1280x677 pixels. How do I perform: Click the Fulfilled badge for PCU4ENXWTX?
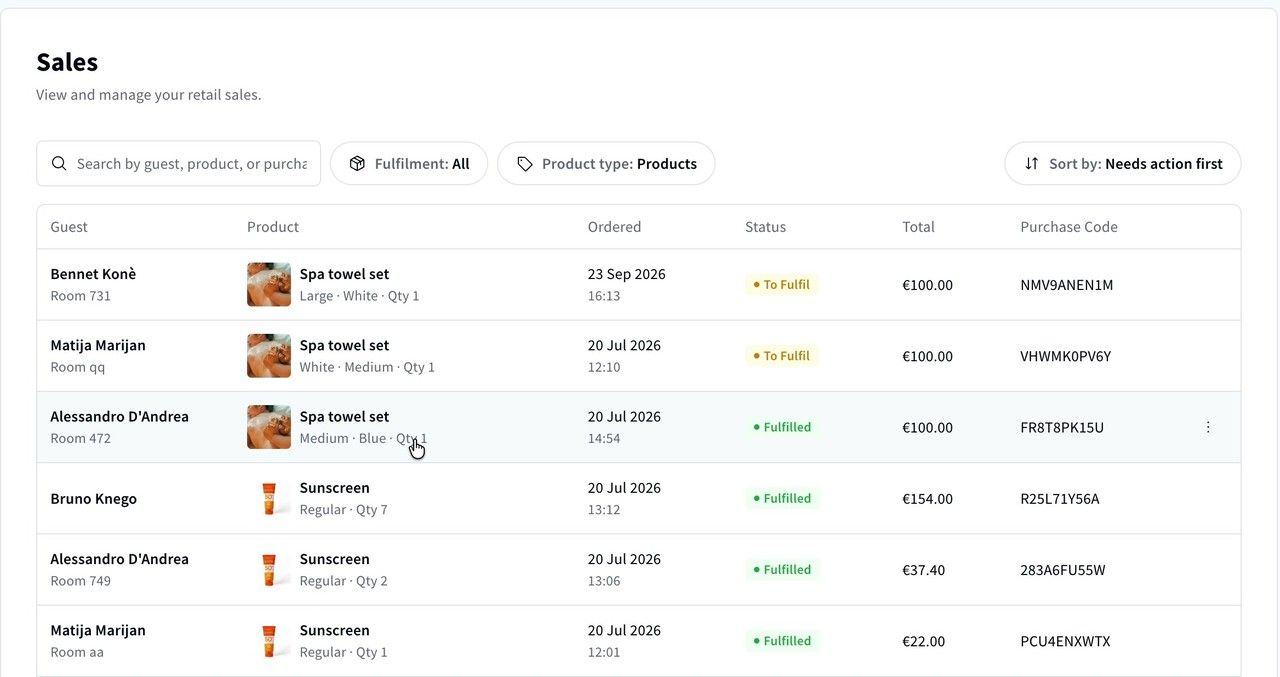tap(783, 641)
